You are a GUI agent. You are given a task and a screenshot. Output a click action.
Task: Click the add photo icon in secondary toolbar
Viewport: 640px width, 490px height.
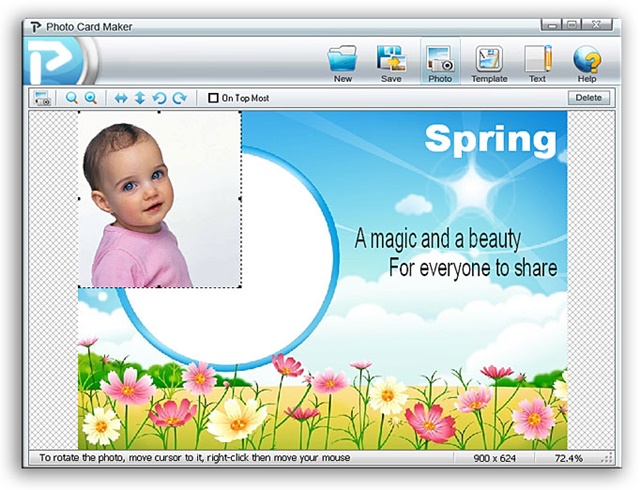tap(43, 98)
